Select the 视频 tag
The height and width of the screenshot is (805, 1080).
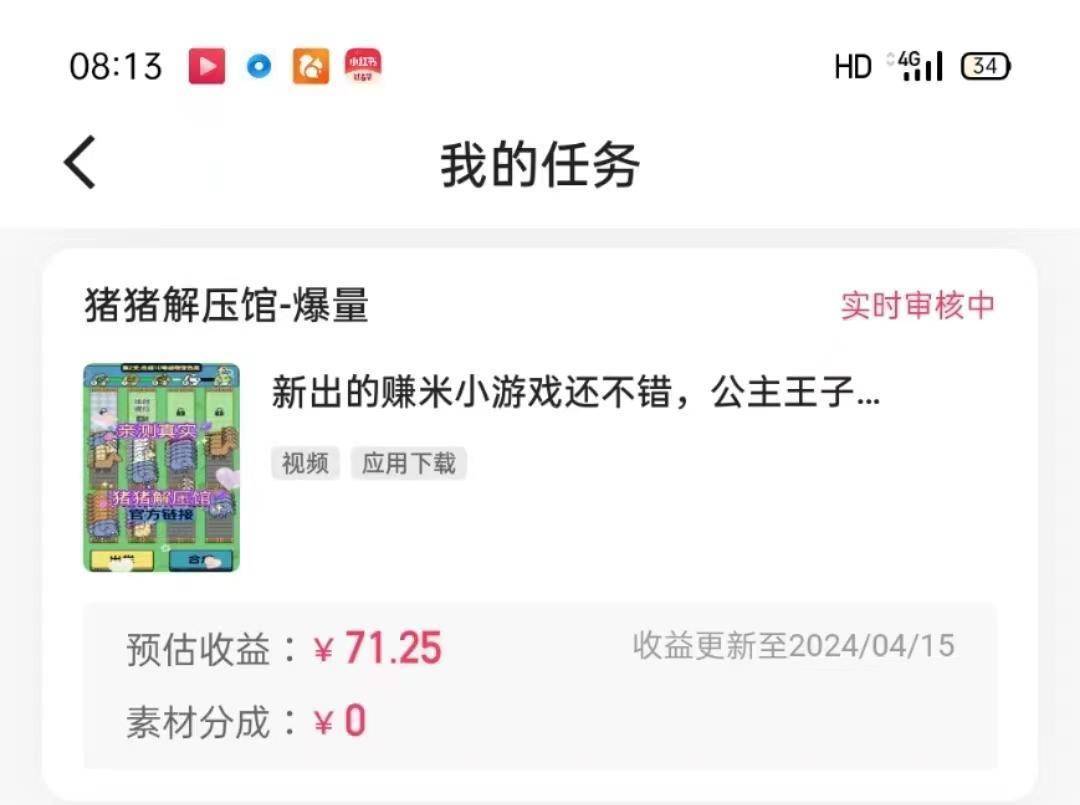(x=305, y=463)
